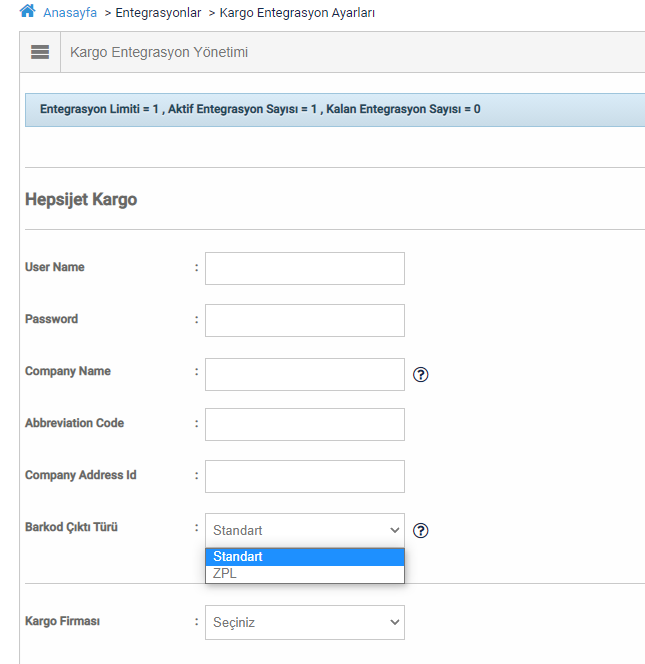Click the Entegrasyon Limiti info banner text
The image size is (645, 664).
260,109
